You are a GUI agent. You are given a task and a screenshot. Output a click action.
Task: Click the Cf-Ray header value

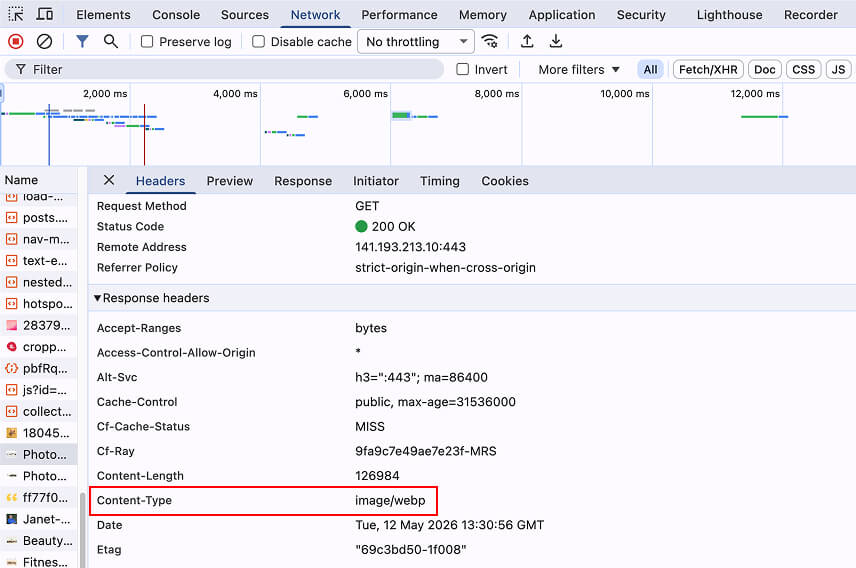(x=426, y=451)
